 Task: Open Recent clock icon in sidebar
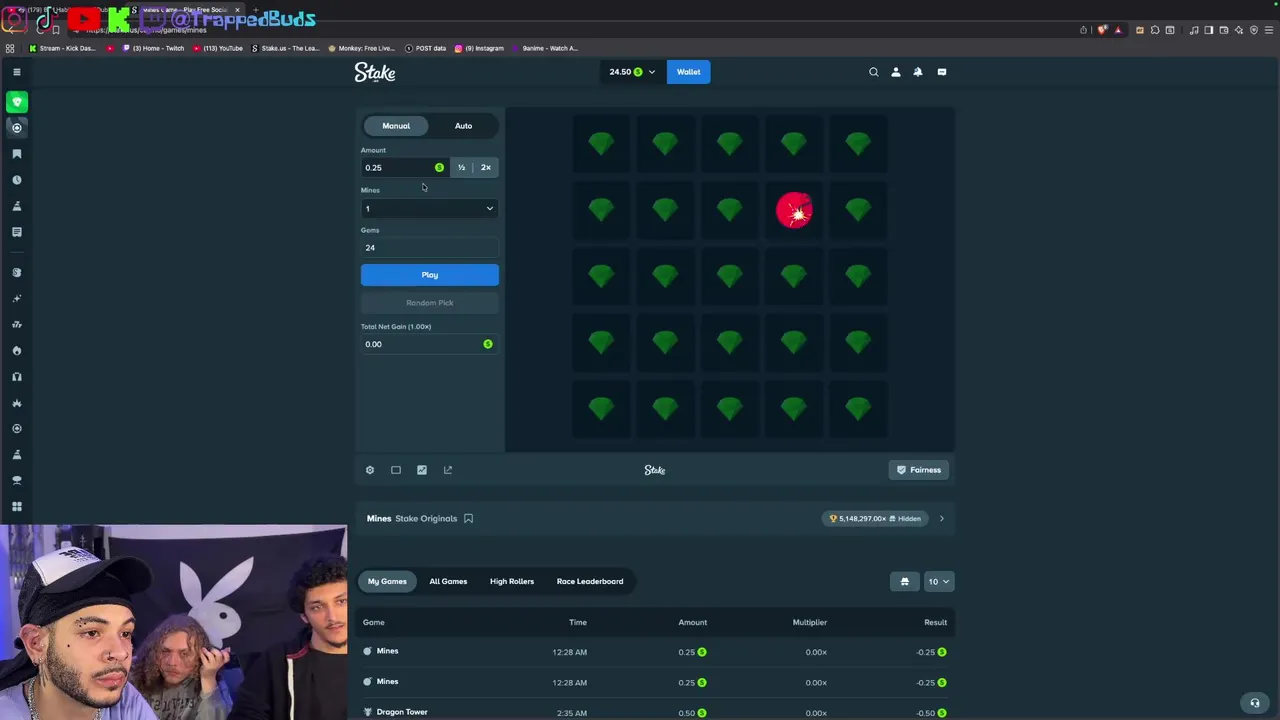tap(17, 180)
